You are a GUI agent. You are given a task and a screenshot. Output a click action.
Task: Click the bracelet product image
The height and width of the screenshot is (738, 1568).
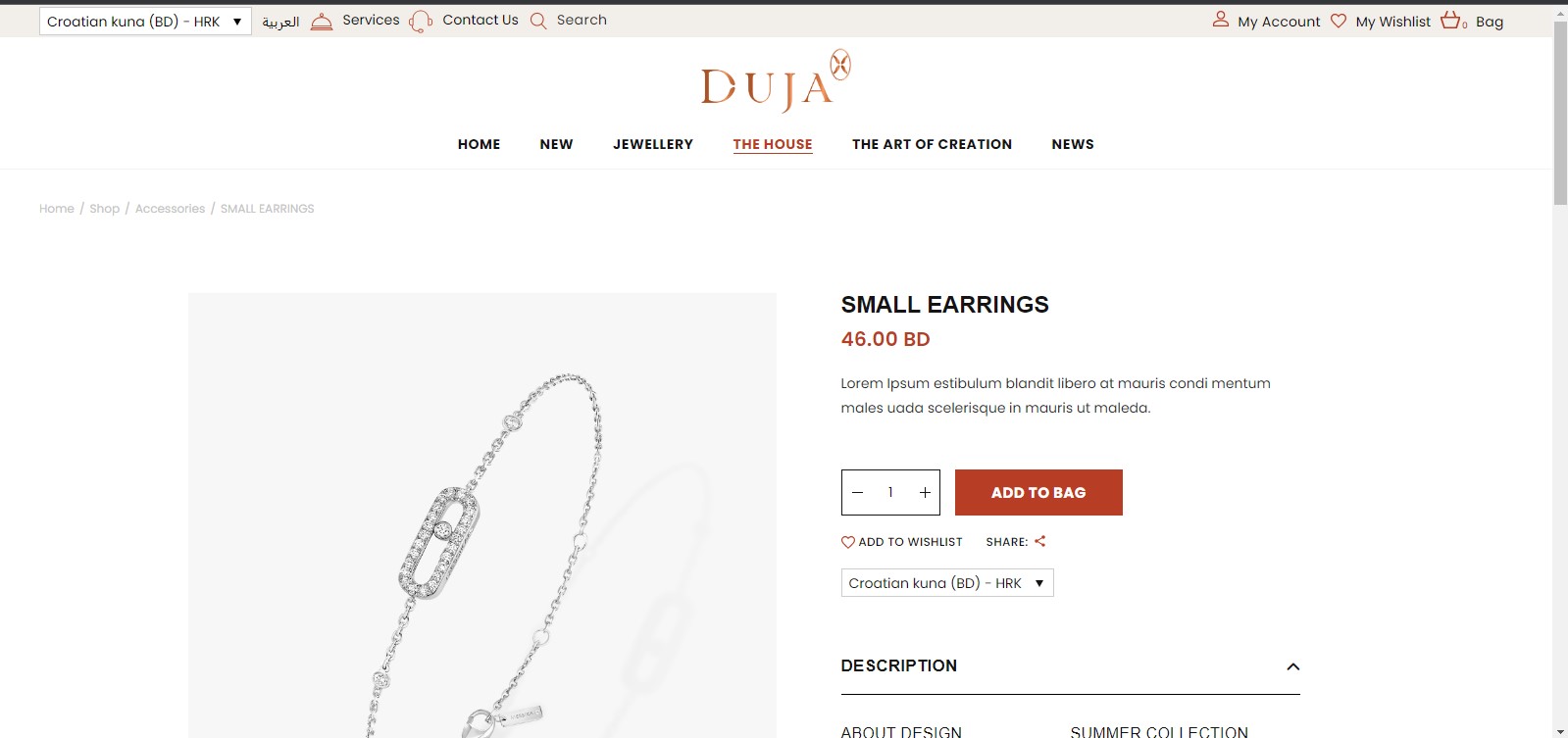(482, 516)
